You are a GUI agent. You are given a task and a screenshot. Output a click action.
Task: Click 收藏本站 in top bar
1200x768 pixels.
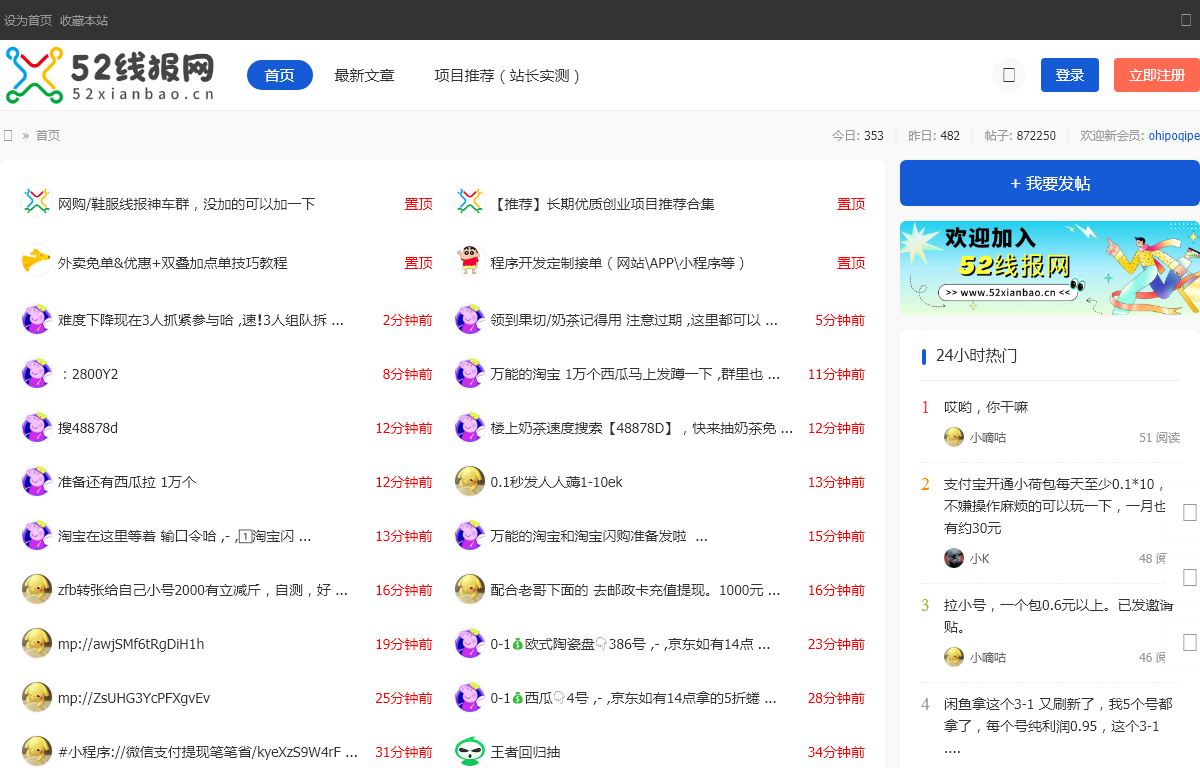coord(84,20)
